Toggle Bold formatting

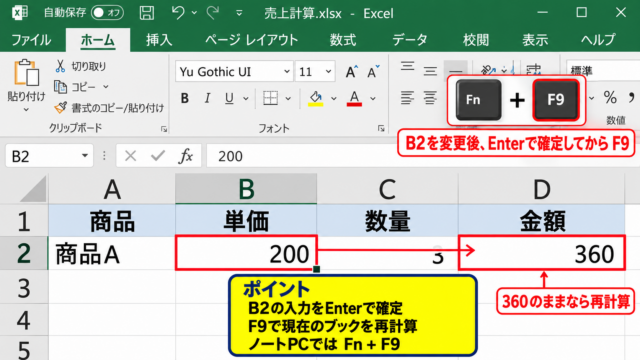click(185, 98)
